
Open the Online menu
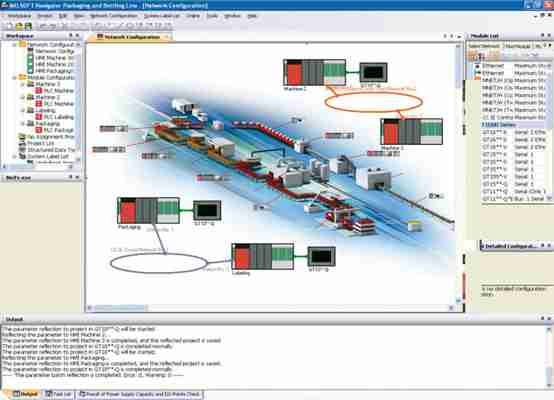(193, 16)
